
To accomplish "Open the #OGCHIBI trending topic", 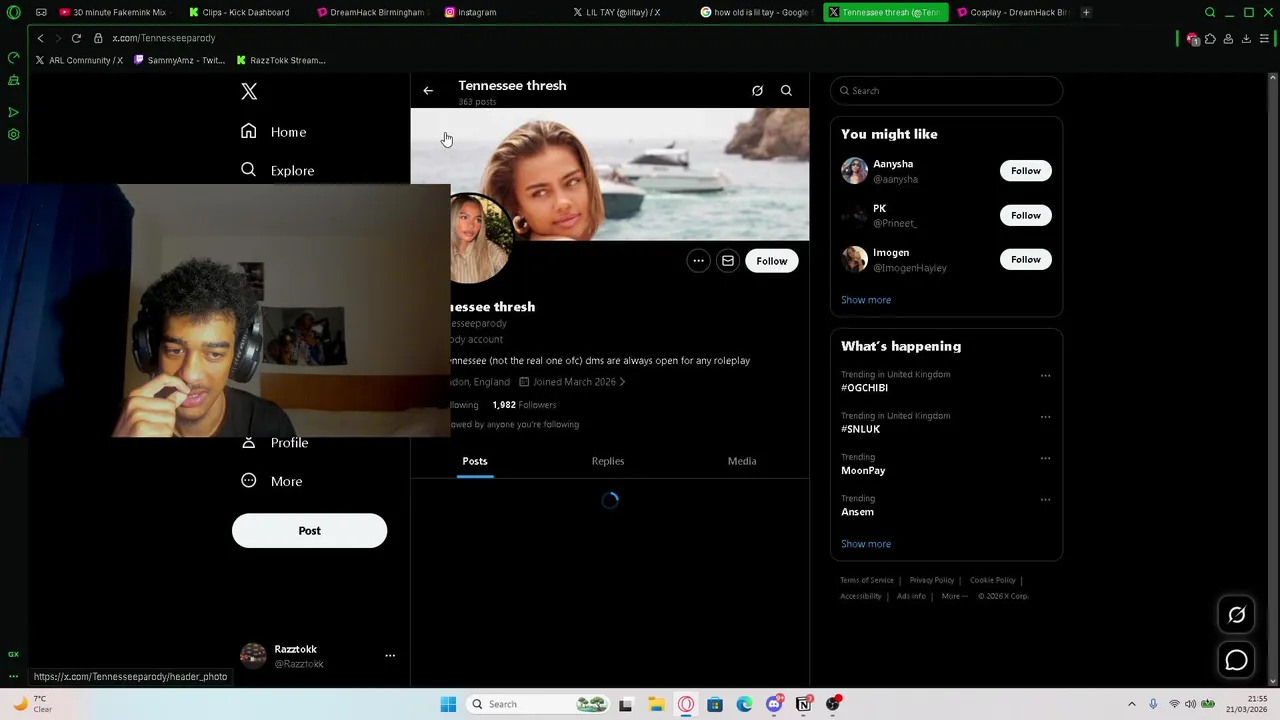I will coord(864,388).
